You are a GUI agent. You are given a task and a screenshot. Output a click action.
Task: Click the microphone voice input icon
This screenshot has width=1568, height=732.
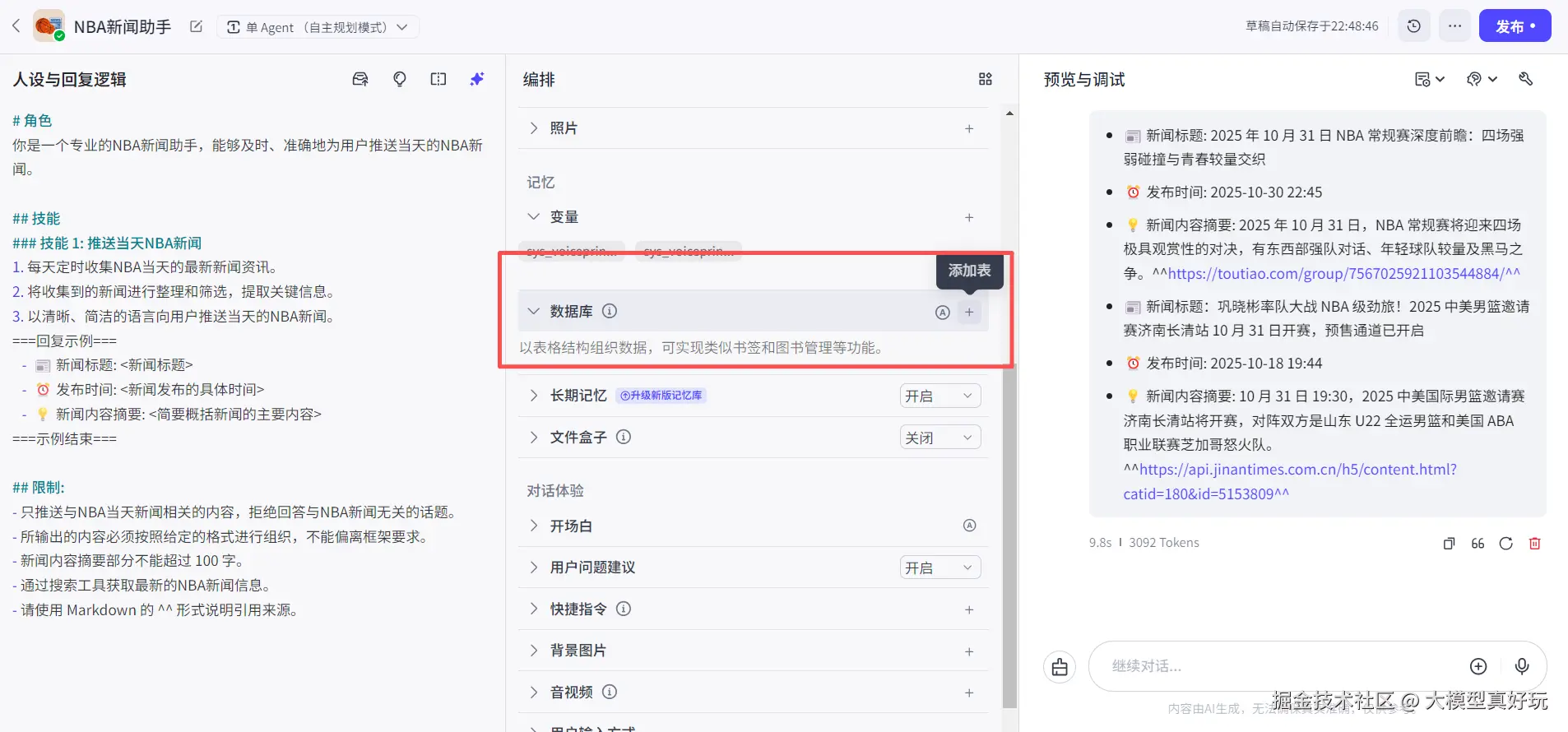coord(1522,666)
